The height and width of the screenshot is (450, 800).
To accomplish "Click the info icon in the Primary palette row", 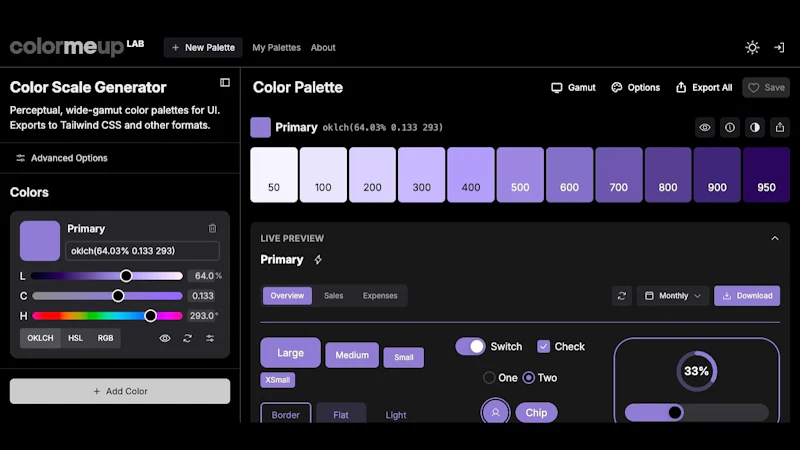I will point(730,128).
